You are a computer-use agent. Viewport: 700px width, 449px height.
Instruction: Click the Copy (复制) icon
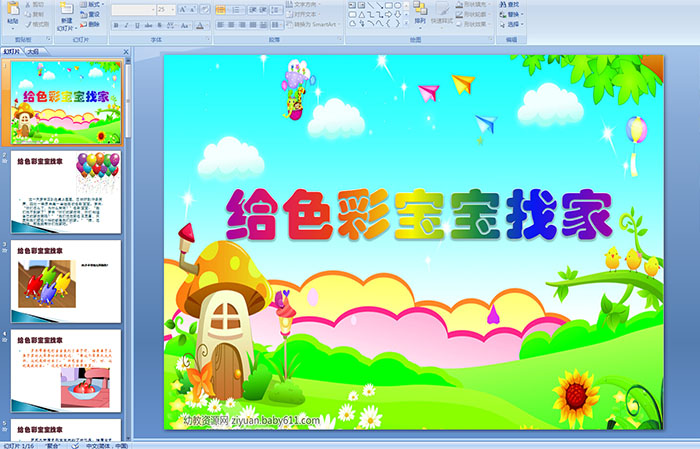coord(28,14)
